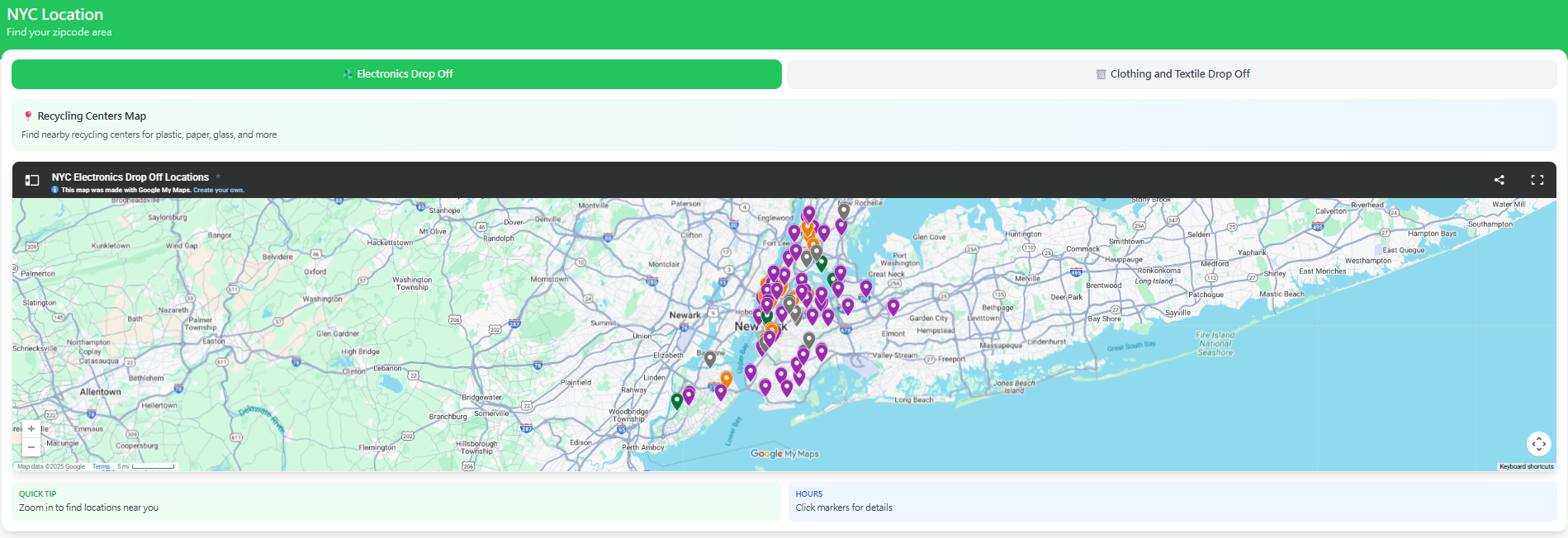Click the Map data ©2025 Google text
Screen dimensions: 1568x538
(x=51, y=467)
